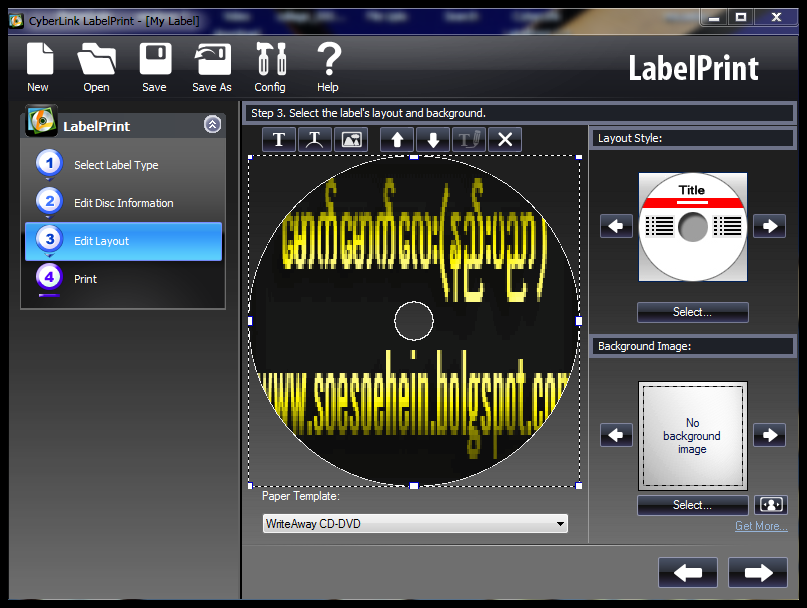This screenshot has height=608, width=807.
Task: Click the disc center hole circle
Action: coord(414,321)
